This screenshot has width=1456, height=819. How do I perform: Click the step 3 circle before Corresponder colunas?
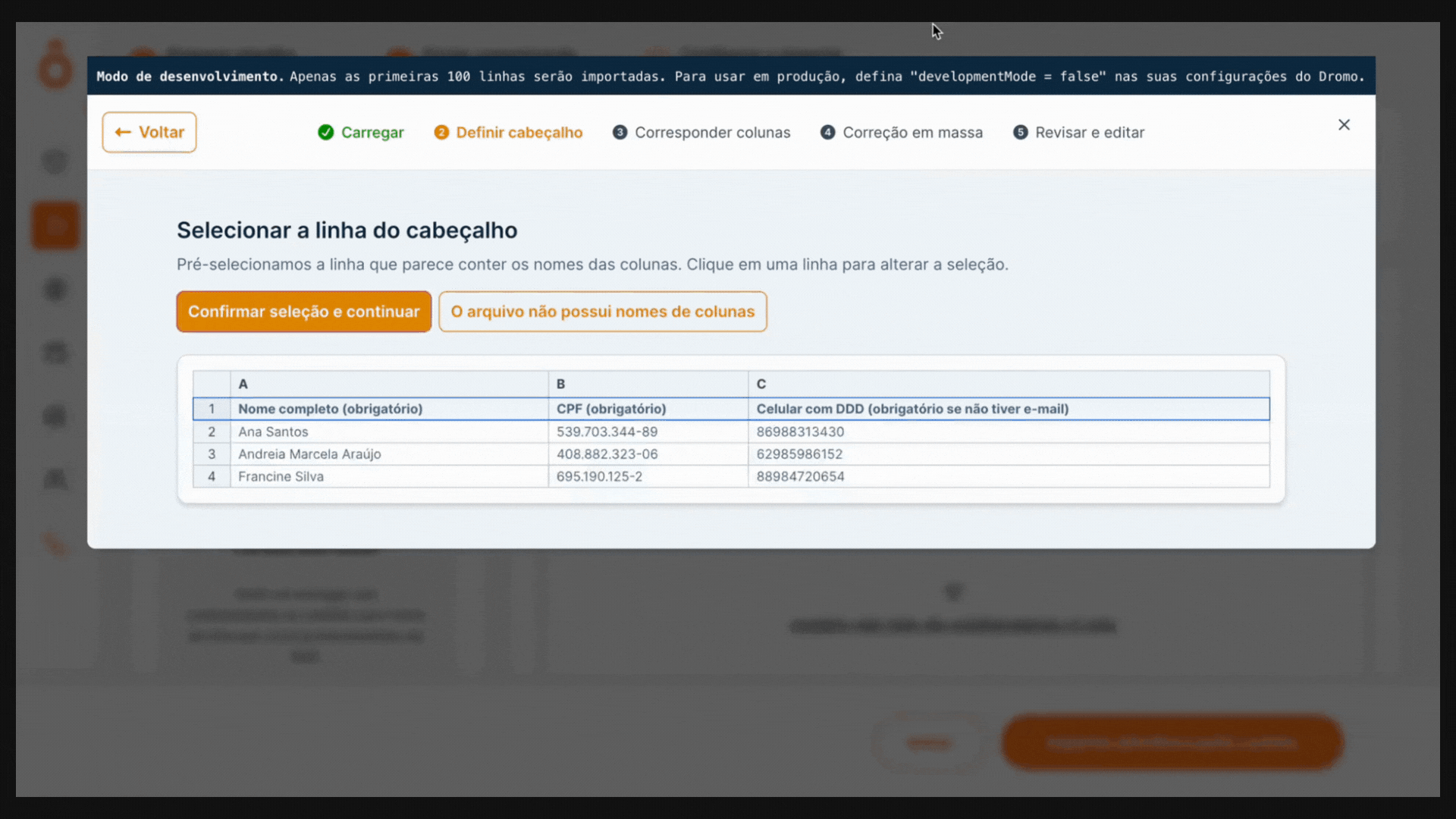(x=620, y=132)
